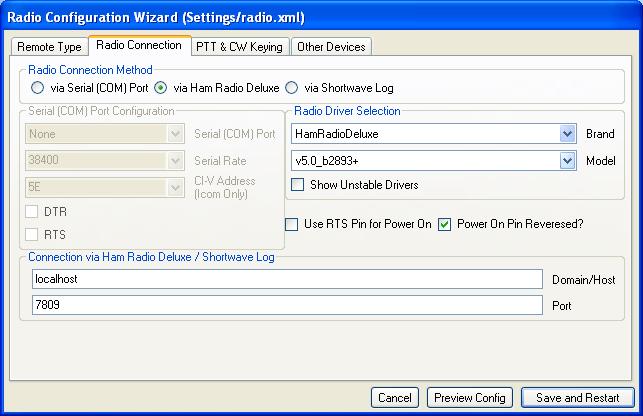This screenshot has height=416, width=643.
Task: Enable Show Unstable Drivers checkbox
Action: [x=298, y=184]
